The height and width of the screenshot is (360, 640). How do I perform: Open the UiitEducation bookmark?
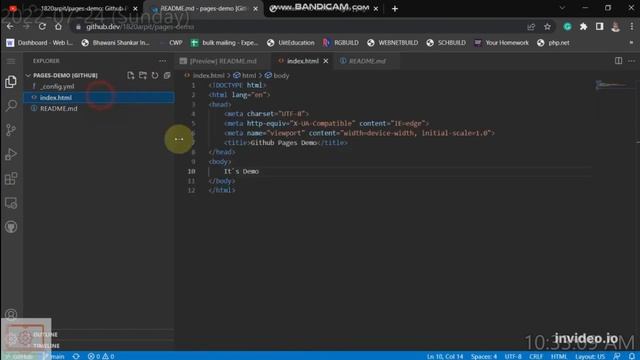tap(291, 43)
